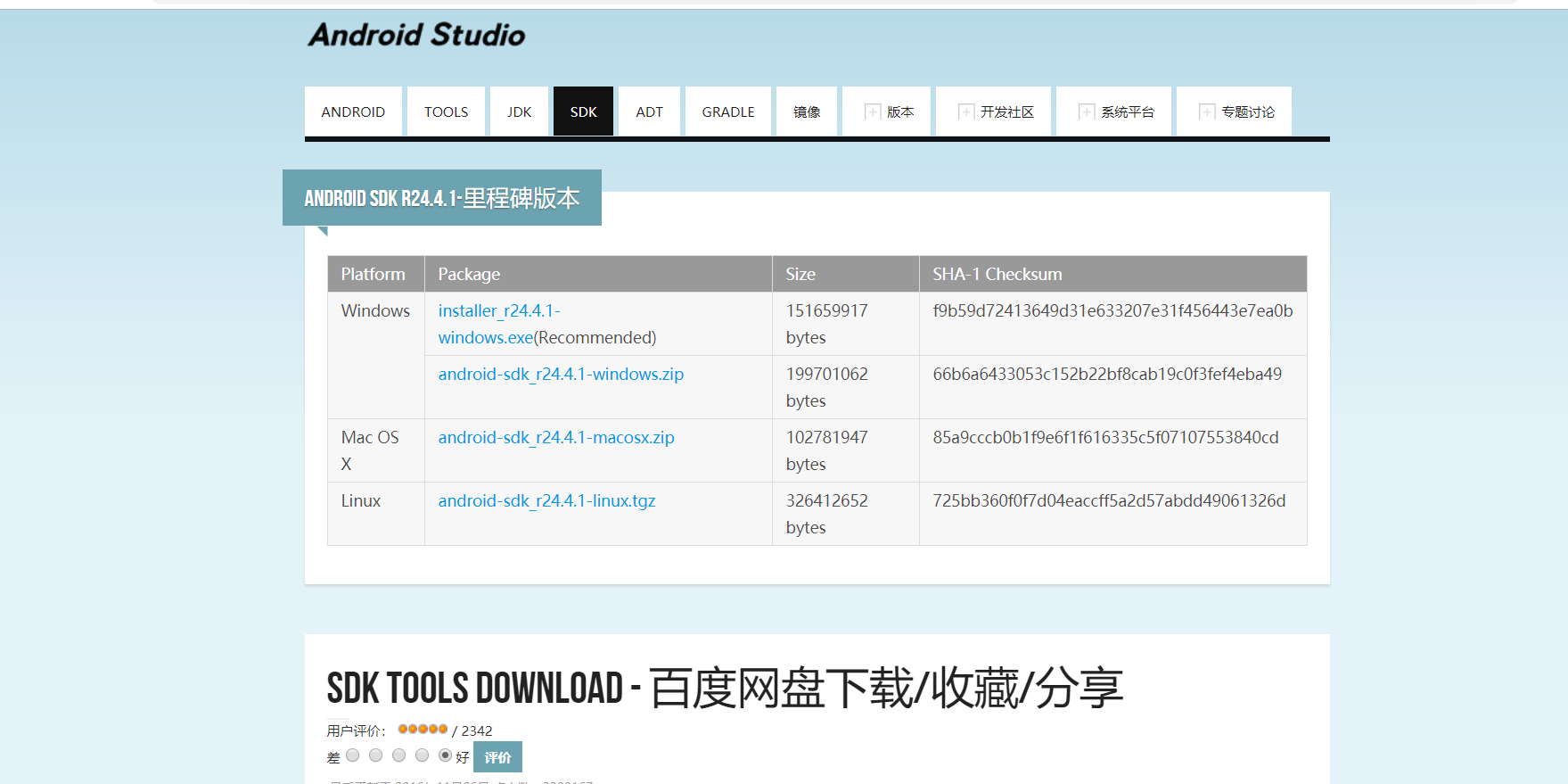
Task: Download android-sdk_r24.4.1-windows.zip
Action: click(x=561, y=374)
